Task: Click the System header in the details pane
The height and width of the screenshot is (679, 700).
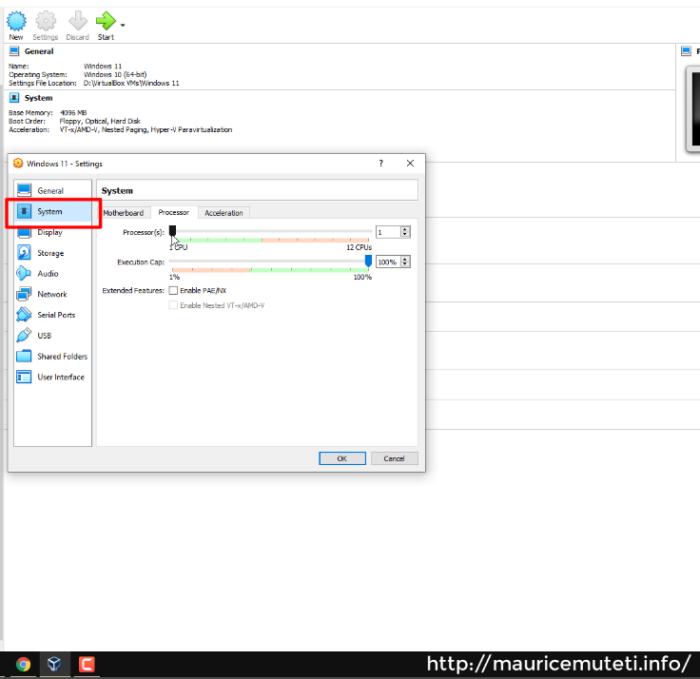Action: [x=38, y=98]
